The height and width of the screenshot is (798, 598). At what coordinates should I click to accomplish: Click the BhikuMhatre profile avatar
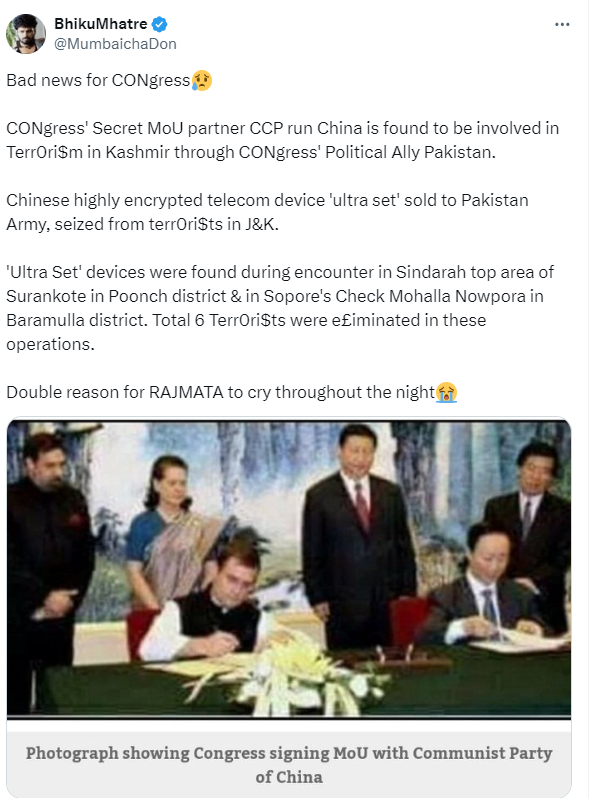coord(25,34)
